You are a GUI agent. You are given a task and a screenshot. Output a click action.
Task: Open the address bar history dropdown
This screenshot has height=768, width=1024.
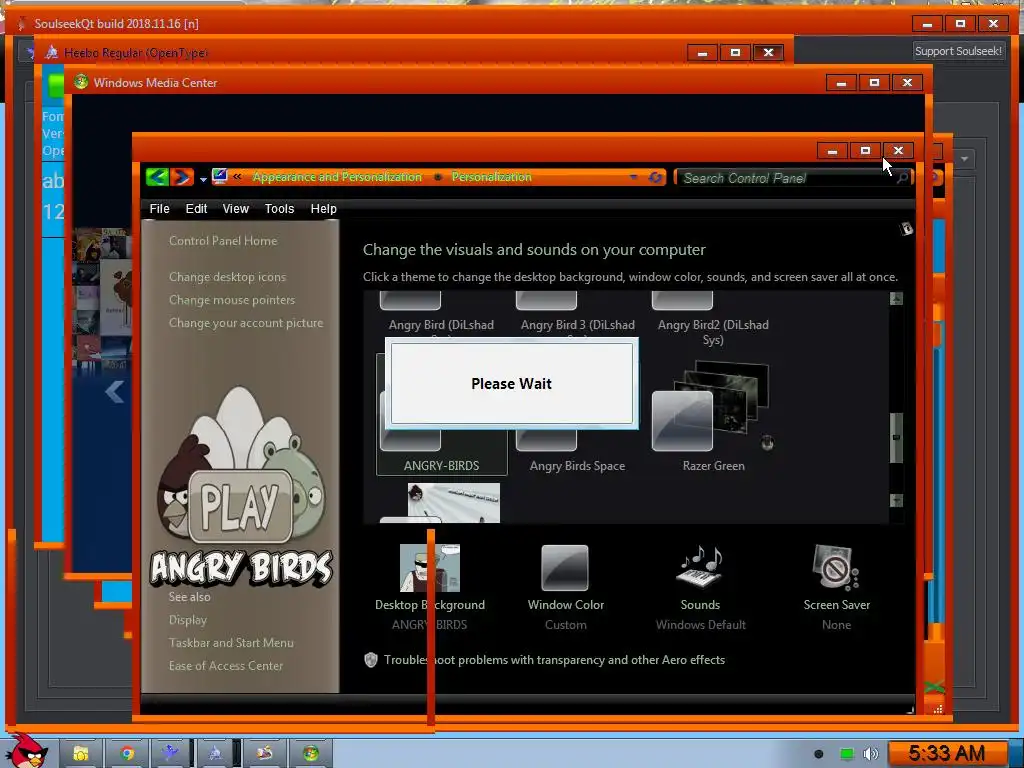(633, 177)
